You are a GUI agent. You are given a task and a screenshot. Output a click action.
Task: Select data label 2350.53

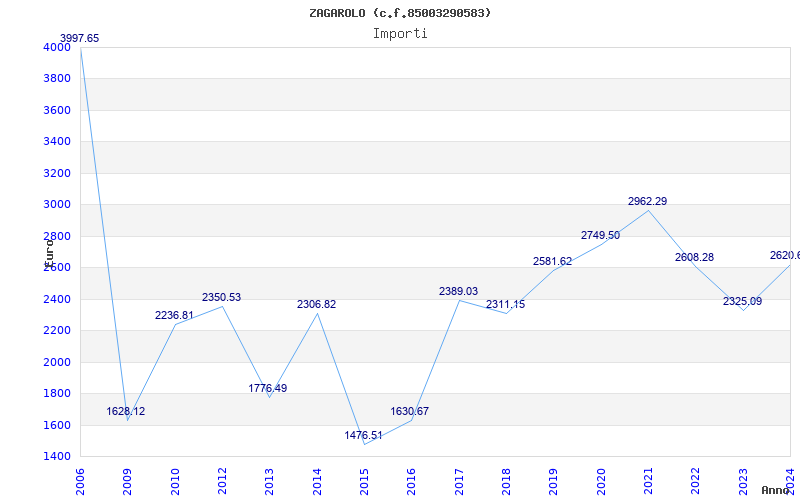[x=221, y=297]
